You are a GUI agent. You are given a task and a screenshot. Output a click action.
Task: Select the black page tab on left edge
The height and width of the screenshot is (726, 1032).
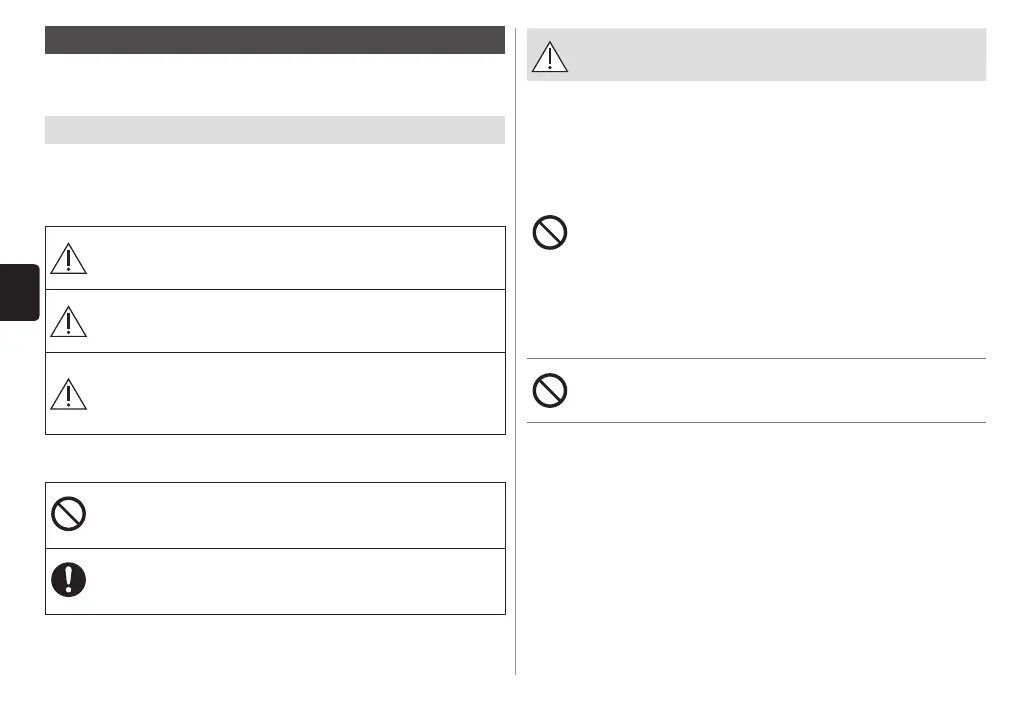pos(19,292)
